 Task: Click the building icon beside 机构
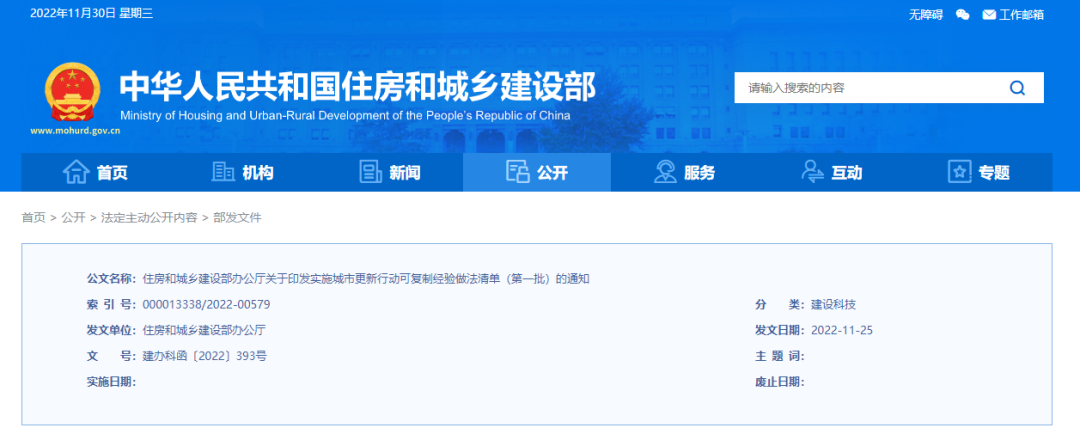(x=223, y=172)
